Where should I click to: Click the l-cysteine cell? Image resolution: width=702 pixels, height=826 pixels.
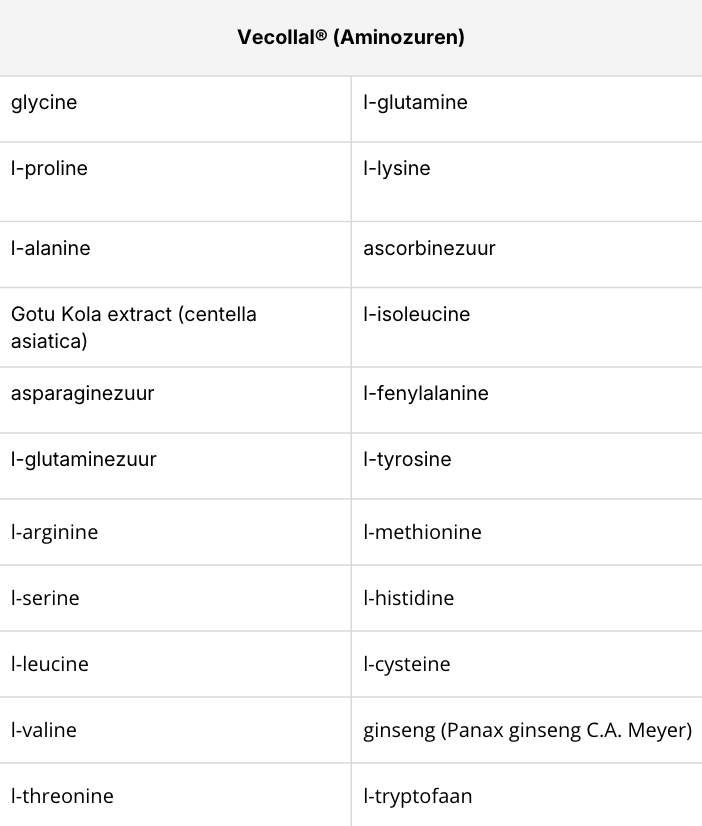click(x=407, y=664)
